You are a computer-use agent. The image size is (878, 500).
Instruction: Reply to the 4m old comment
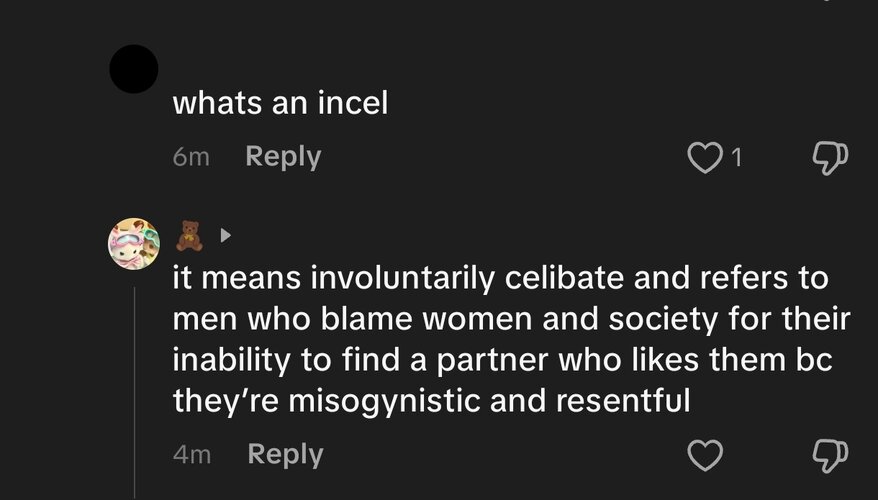(x=285, y=455)
